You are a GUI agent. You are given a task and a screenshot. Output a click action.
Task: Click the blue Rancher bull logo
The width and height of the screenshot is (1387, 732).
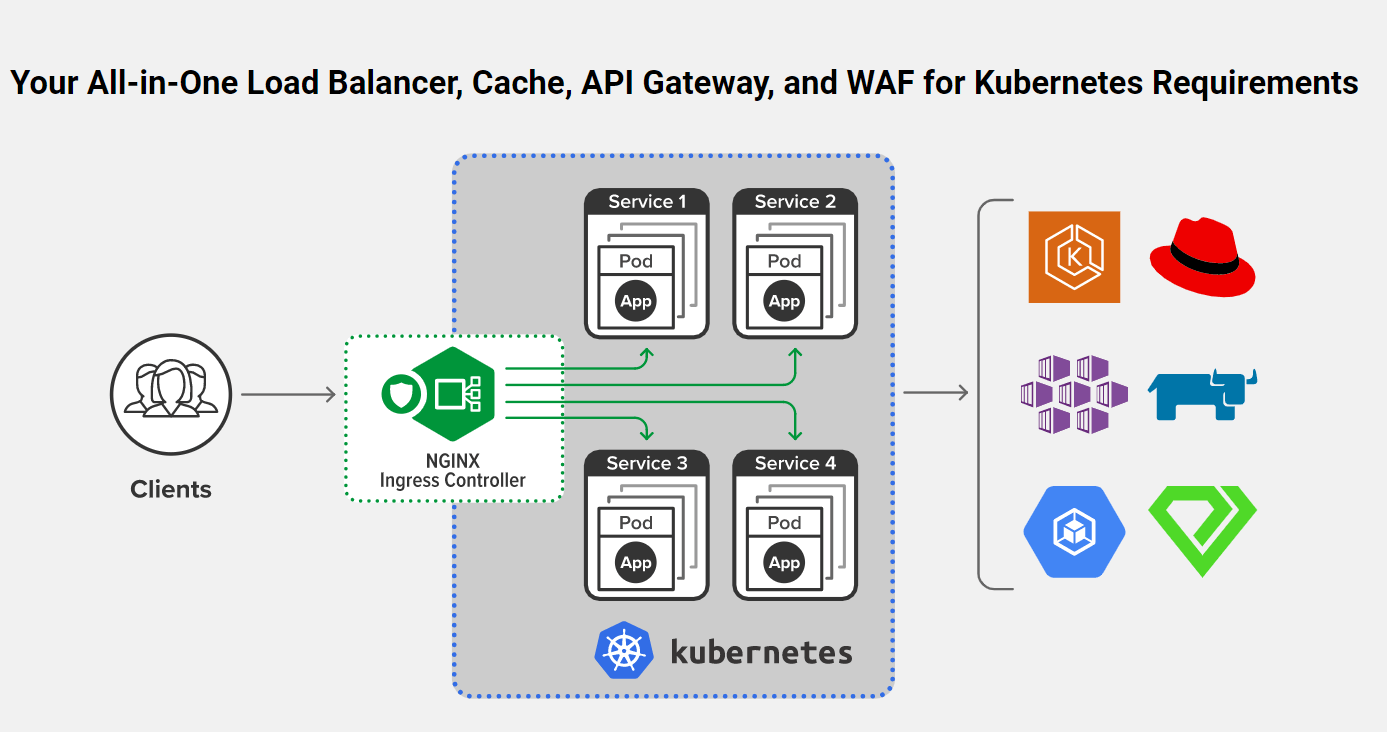coord(1202,394)
